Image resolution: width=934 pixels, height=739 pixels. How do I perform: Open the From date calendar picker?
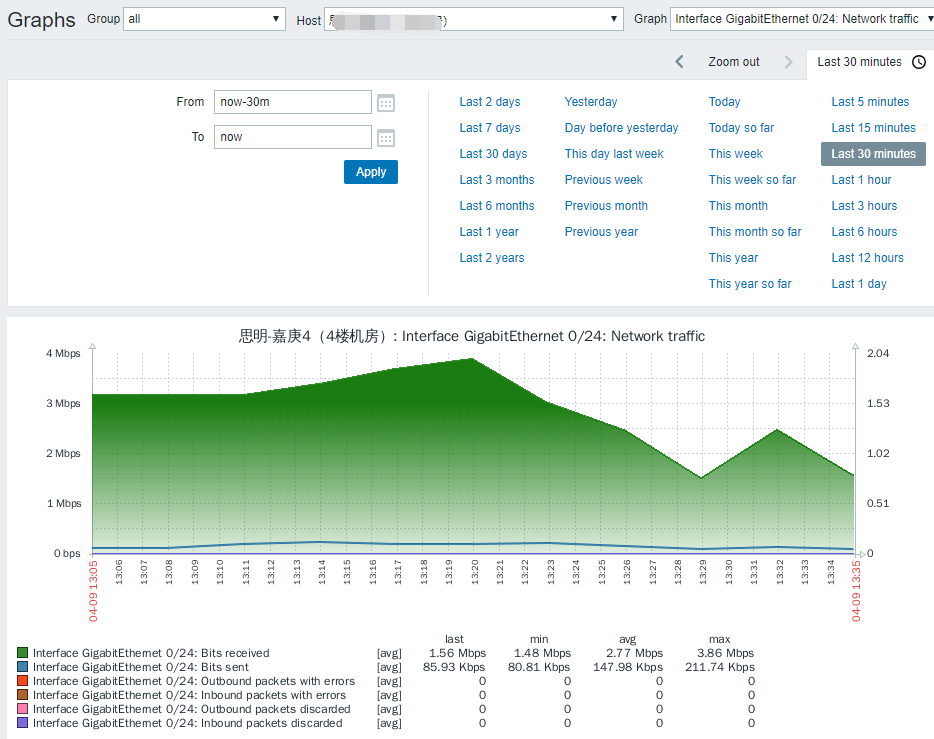point(386,102)
